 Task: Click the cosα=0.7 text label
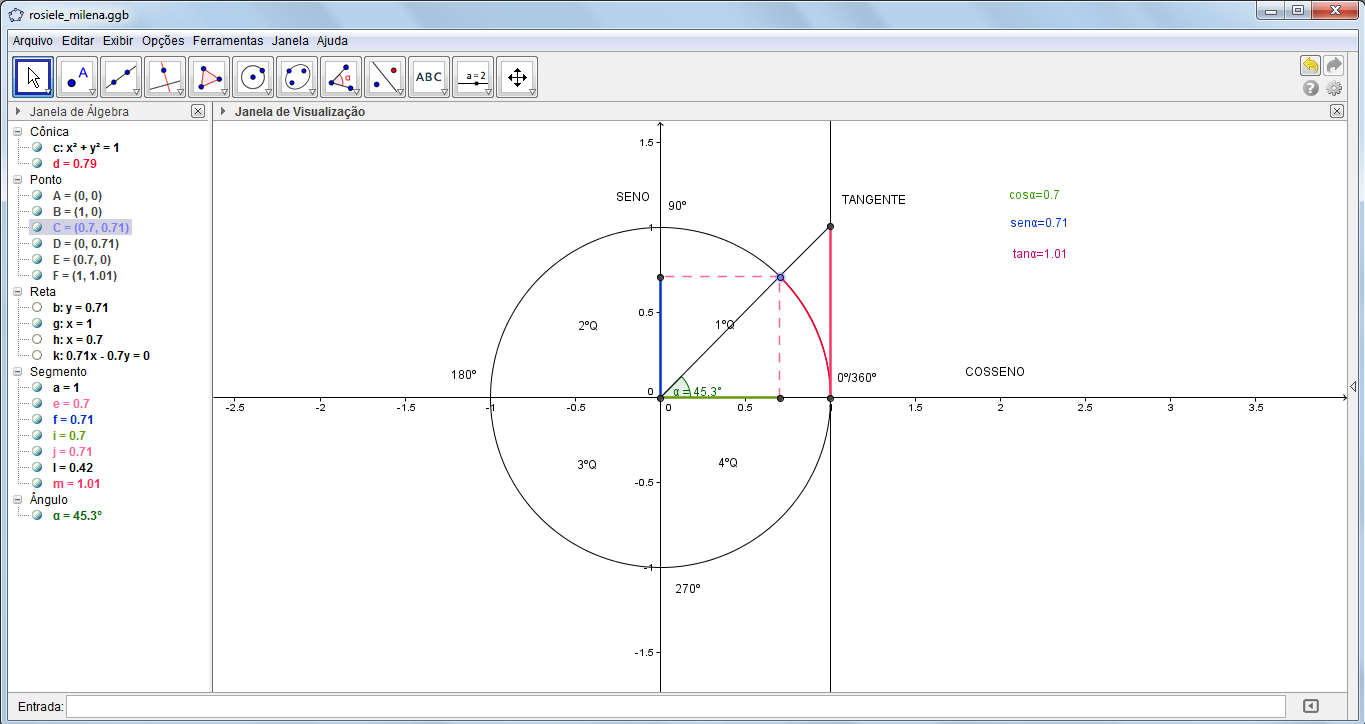tap(1034, 195)
